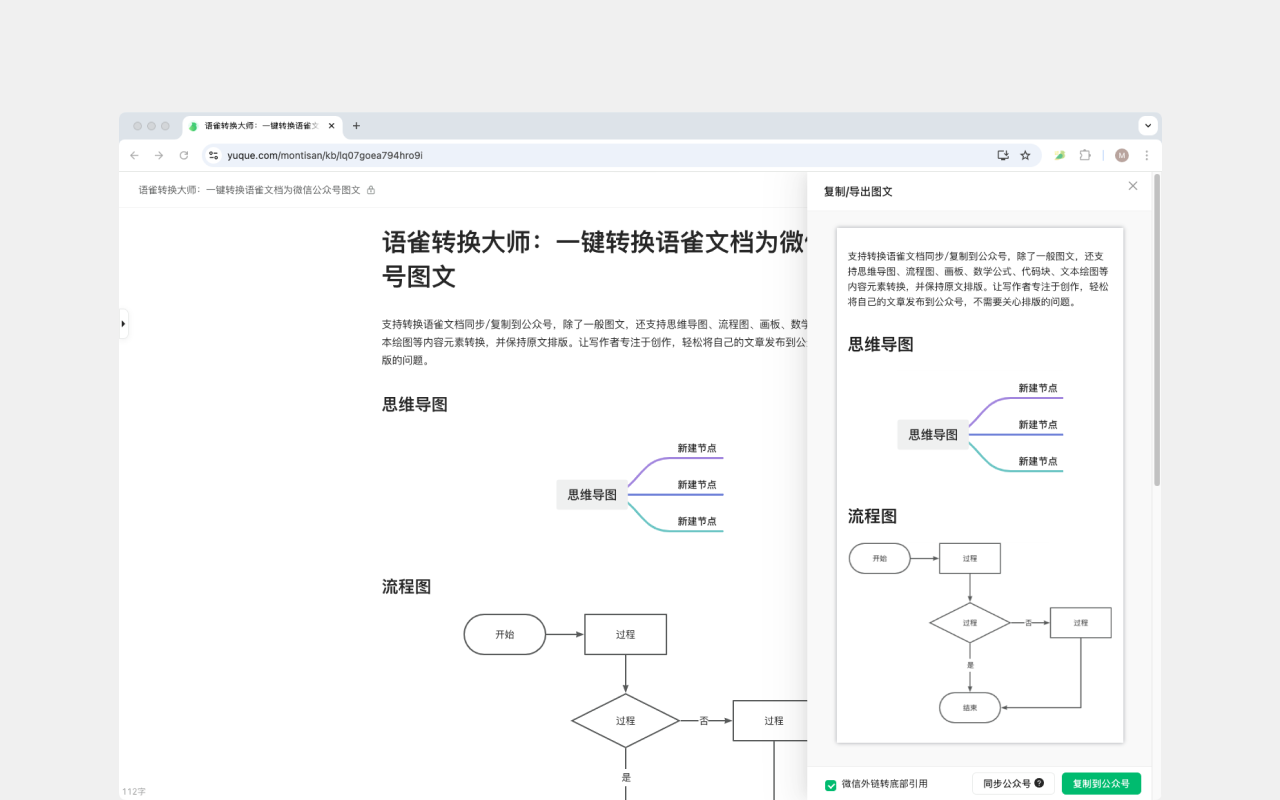Image resolution: width=1280 pixels, height=800 pixels.
Task: Click the 否 branch label in the document
Action: 704,721
